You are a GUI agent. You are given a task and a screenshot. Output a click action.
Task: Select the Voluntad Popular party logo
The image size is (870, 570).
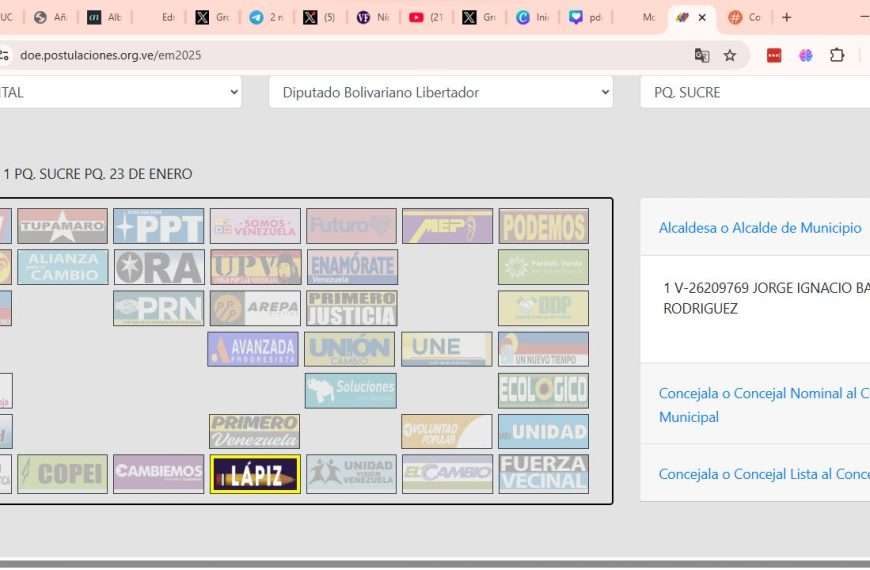[x=447, y=431]
